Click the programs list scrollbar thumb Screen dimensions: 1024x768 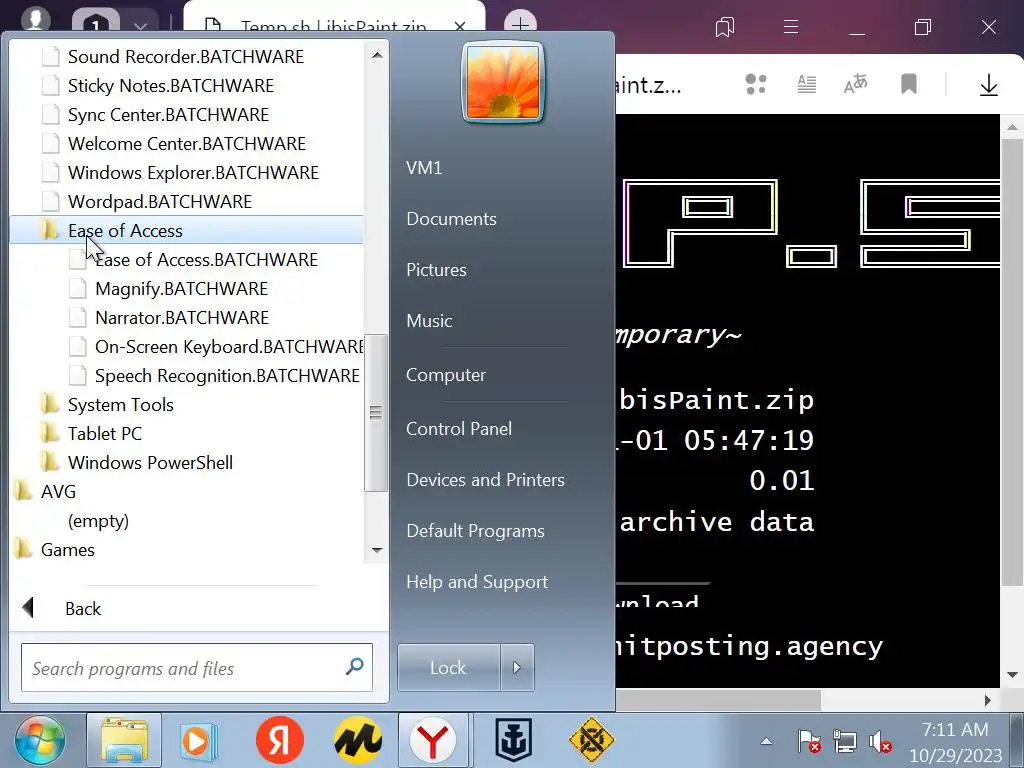(376, 413)
